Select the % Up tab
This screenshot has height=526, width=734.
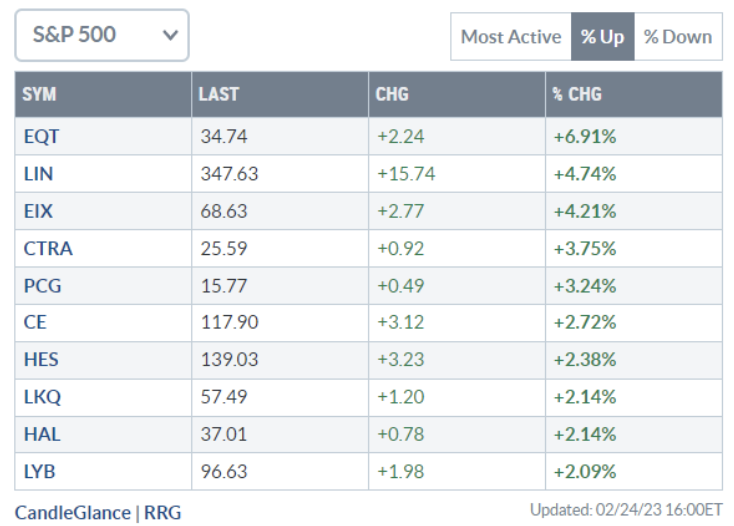(602, 37)
